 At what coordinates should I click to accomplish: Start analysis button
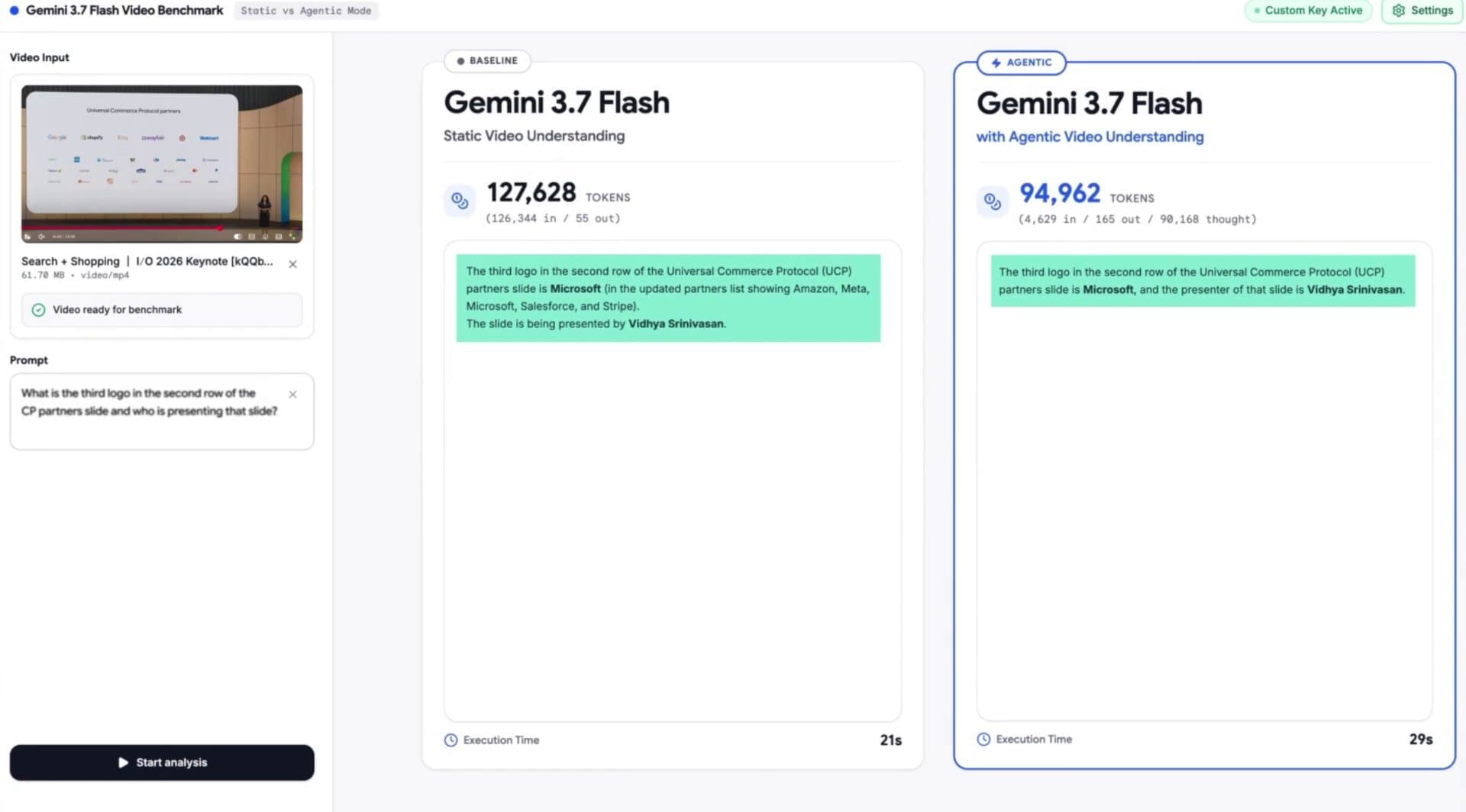(x=162, y=762)
